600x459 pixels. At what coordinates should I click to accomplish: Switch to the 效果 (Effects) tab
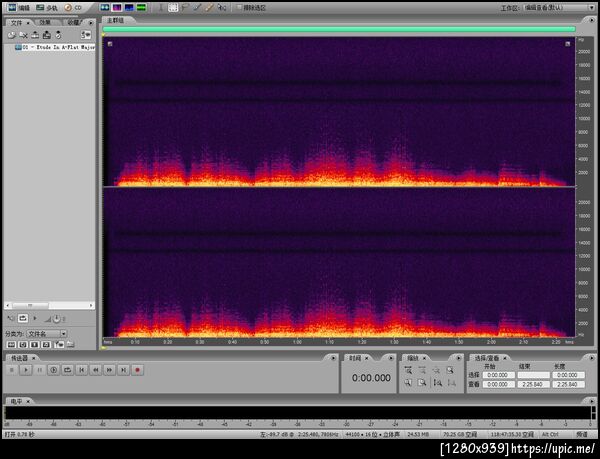point(45,23)
